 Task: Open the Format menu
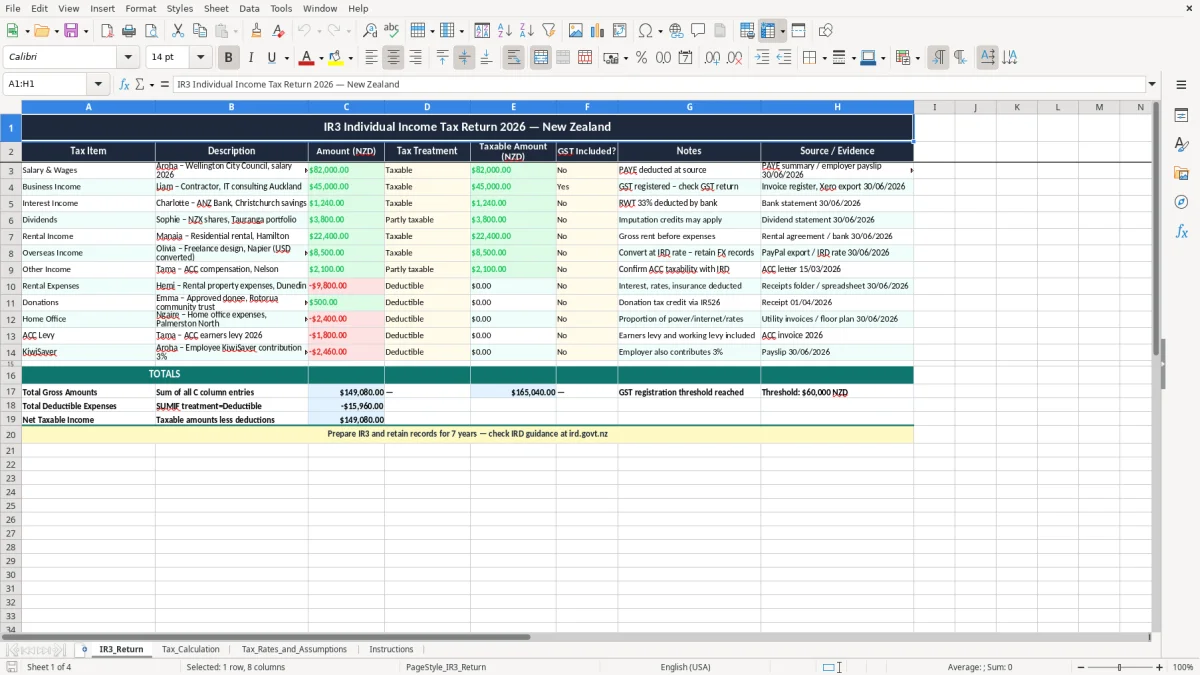pyautogui.click(x=140, y=8)
